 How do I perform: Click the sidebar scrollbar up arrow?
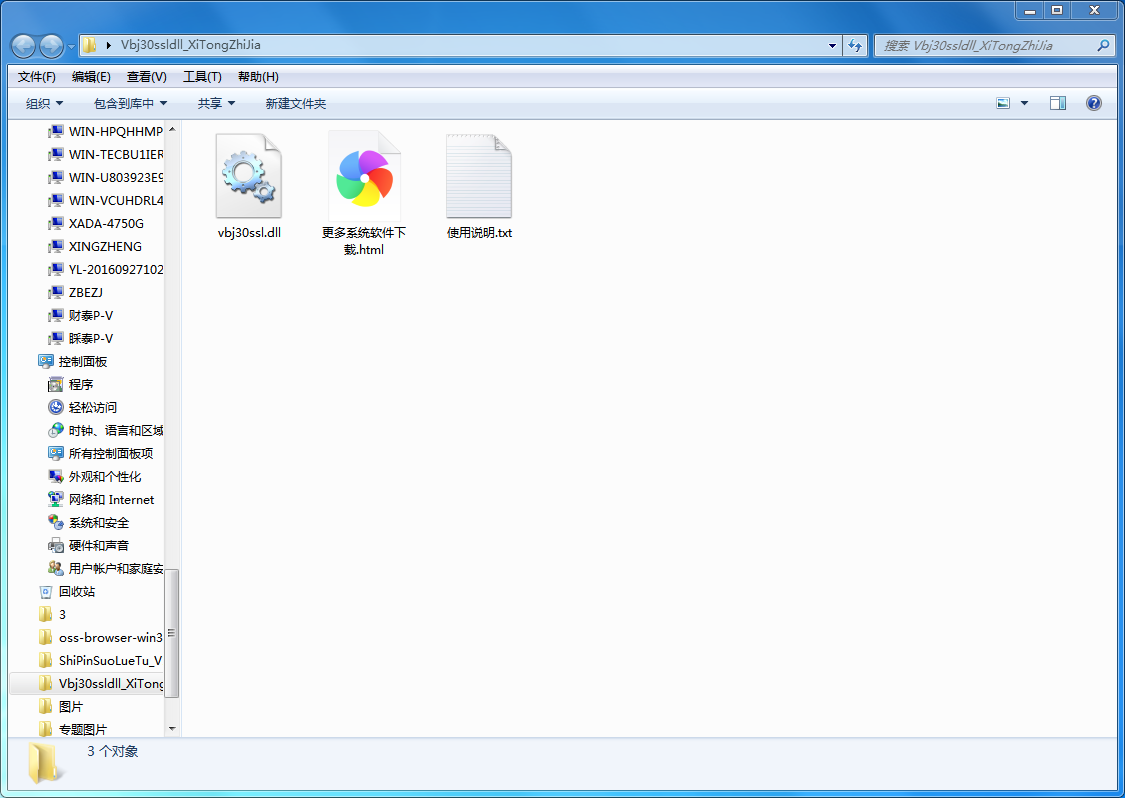pos(171,128)
